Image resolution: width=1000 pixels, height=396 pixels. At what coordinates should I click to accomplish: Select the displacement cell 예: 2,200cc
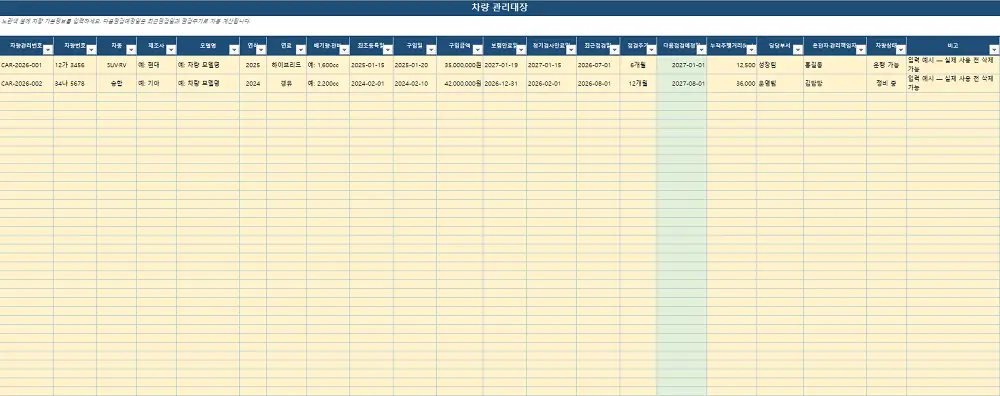pos(328,84)
